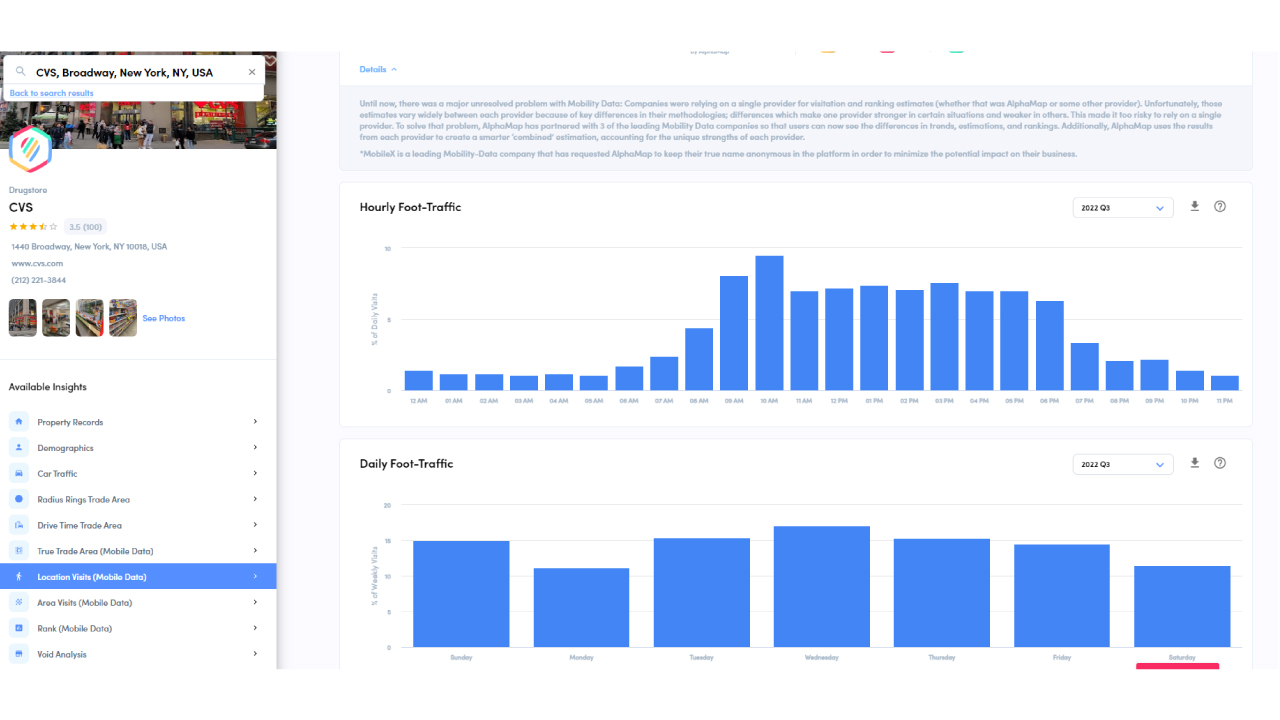Screen dimensions: 1280x720
Task: Expand Car Traffic with its chevron
Action: [x=255, y=473]
